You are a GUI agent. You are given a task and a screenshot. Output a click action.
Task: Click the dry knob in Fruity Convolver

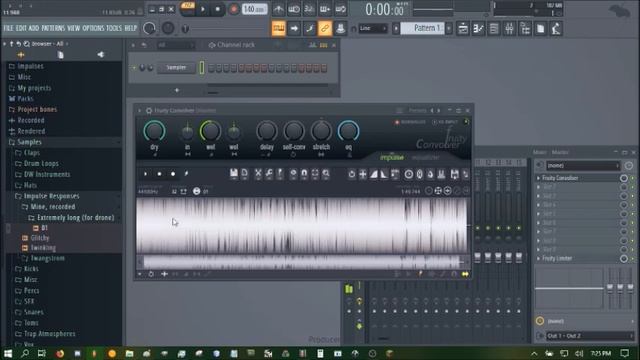coord(154,131)
